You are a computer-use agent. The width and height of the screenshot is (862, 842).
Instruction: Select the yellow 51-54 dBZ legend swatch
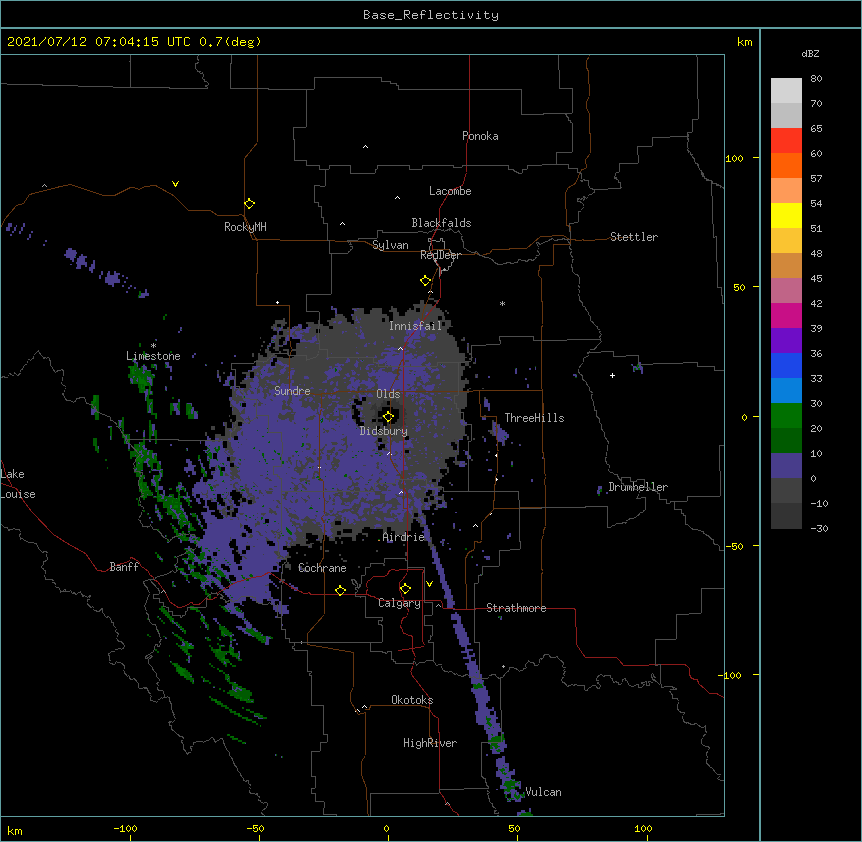click(x=786, y=215)
